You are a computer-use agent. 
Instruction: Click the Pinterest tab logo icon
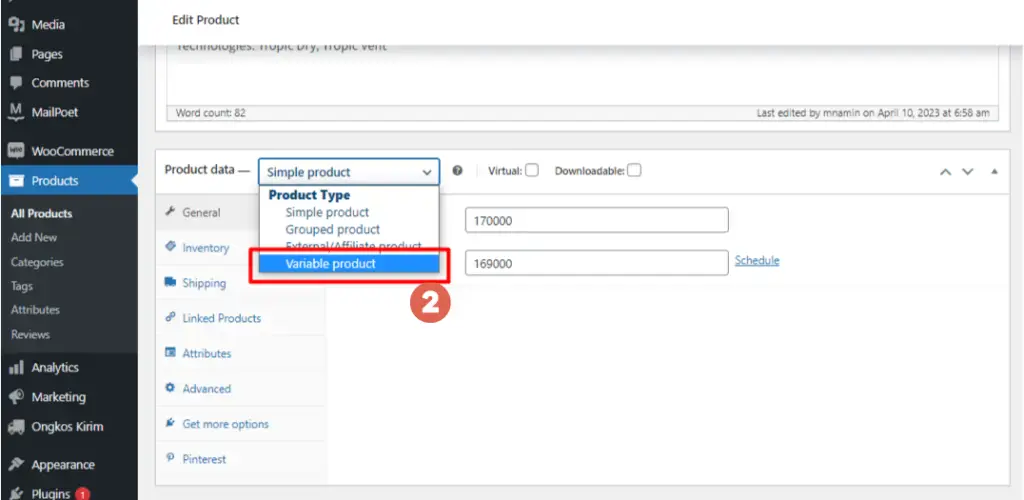click(x=170, y=459)
